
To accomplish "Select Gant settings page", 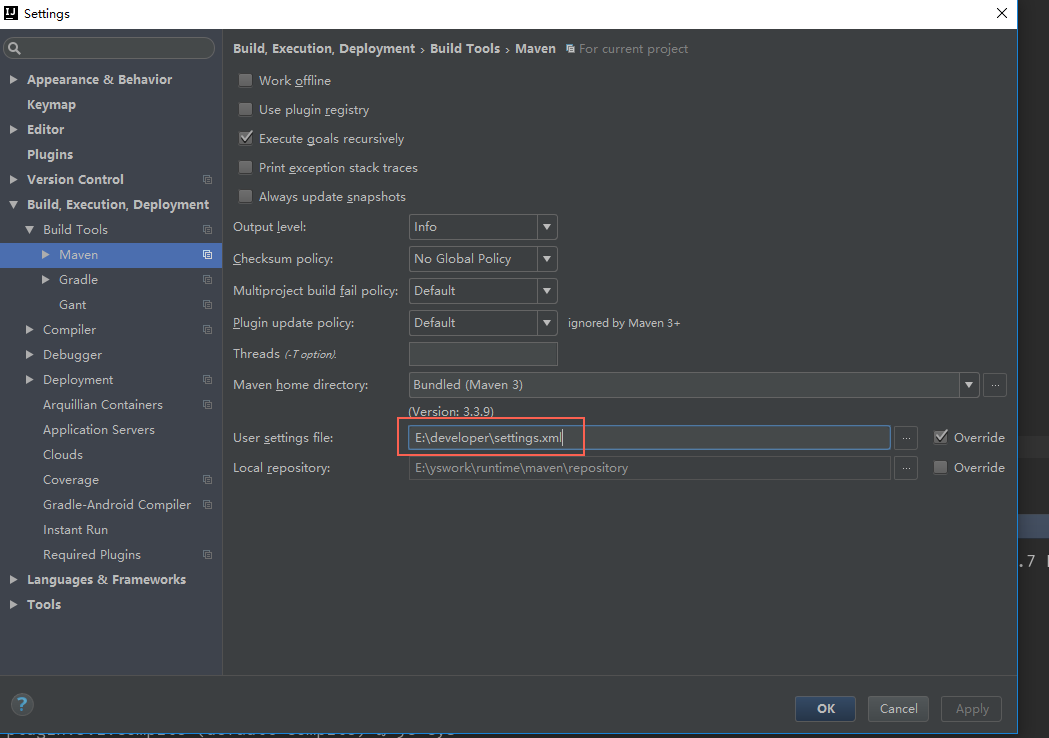I will [x=72, y=304].
